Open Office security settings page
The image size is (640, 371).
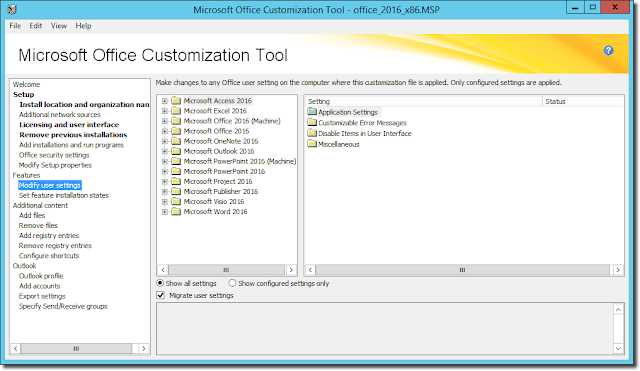pos(54,155)
